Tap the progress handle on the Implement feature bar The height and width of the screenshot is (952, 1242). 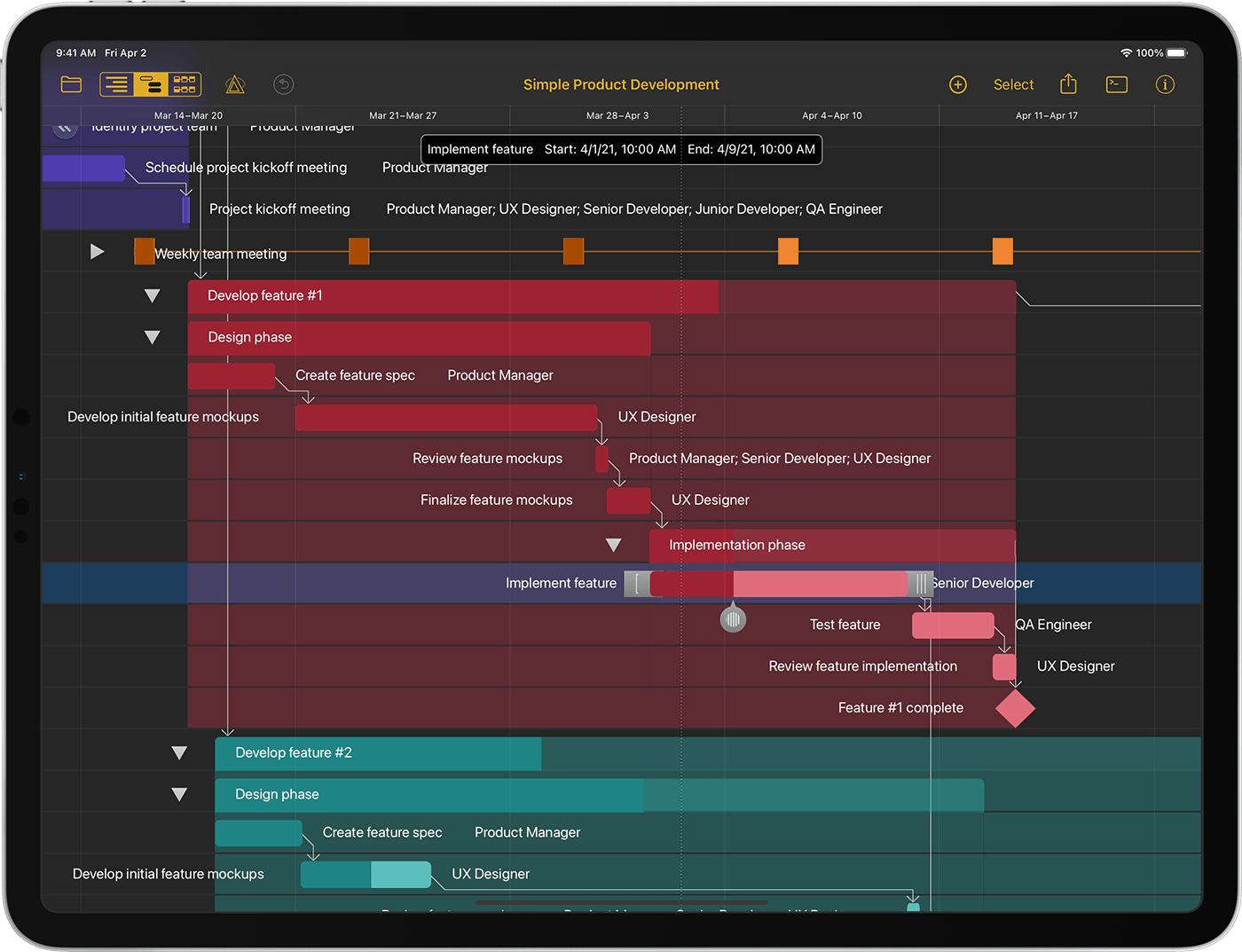tap(733, 618)
